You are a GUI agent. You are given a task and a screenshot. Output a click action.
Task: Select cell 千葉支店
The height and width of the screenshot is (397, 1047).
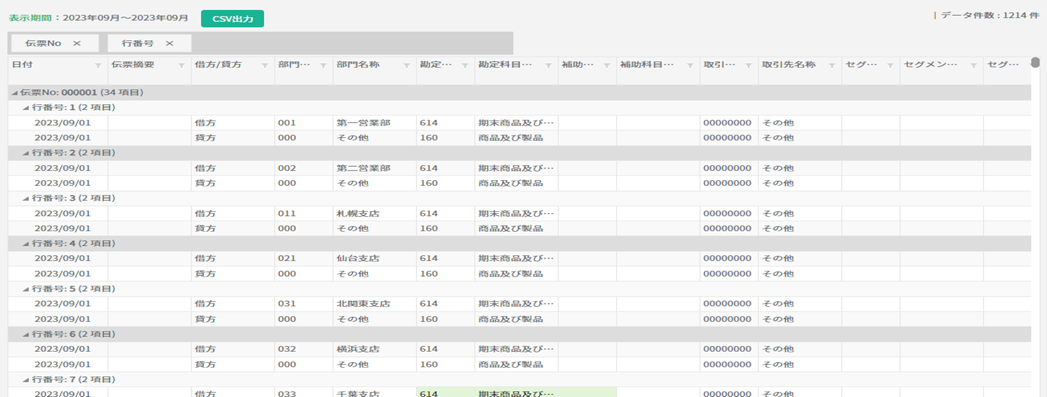point(375,392)
